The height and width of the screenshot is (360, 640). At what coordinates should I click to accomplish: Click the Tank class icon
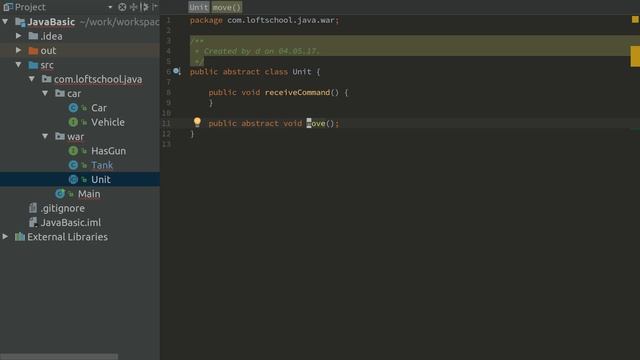(x=73, y=165)
